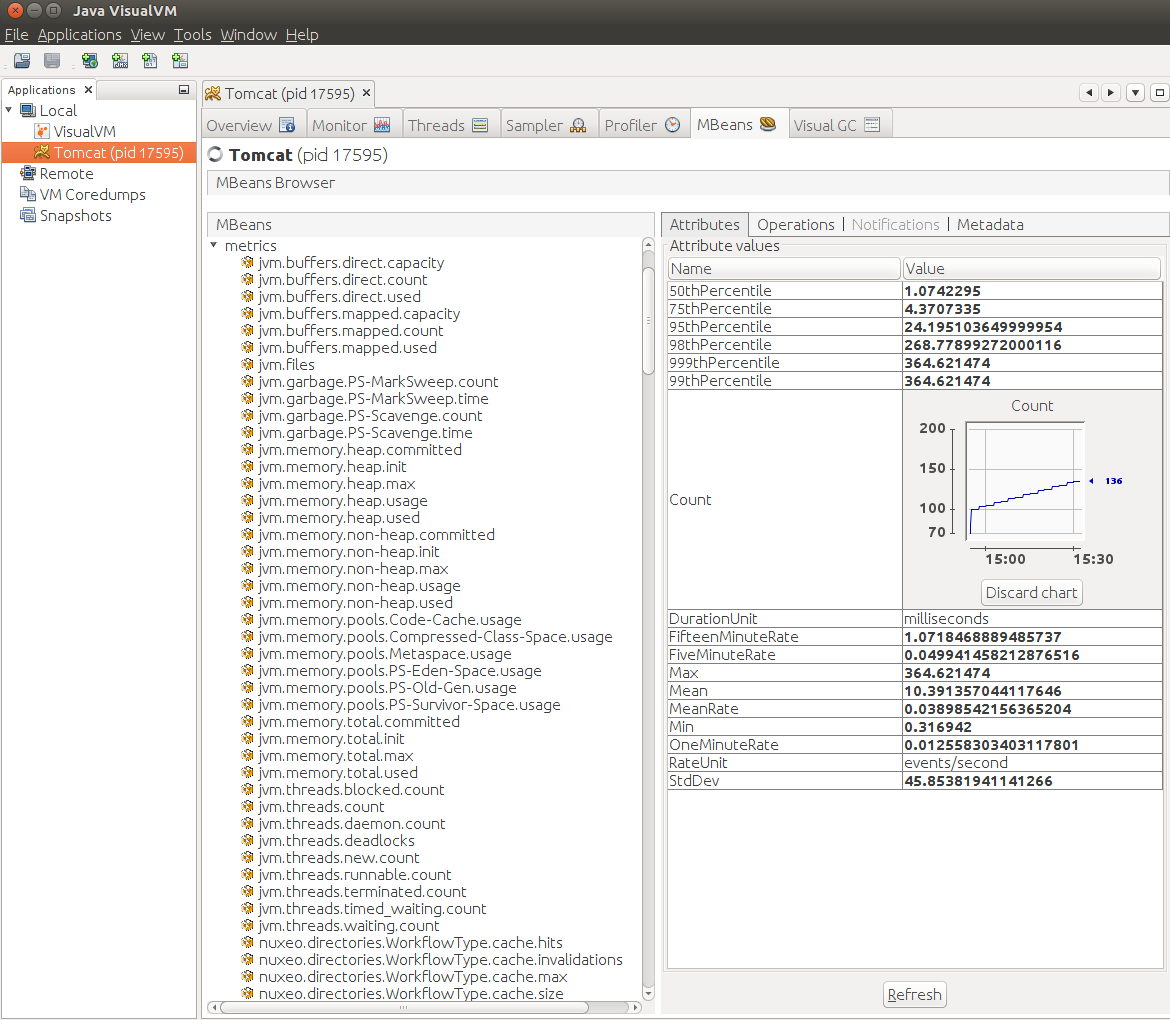The width and height of the screenshot is (1170, 1020).
Task: Switch to the Profiler tab
Action: (x=643, y=125)
